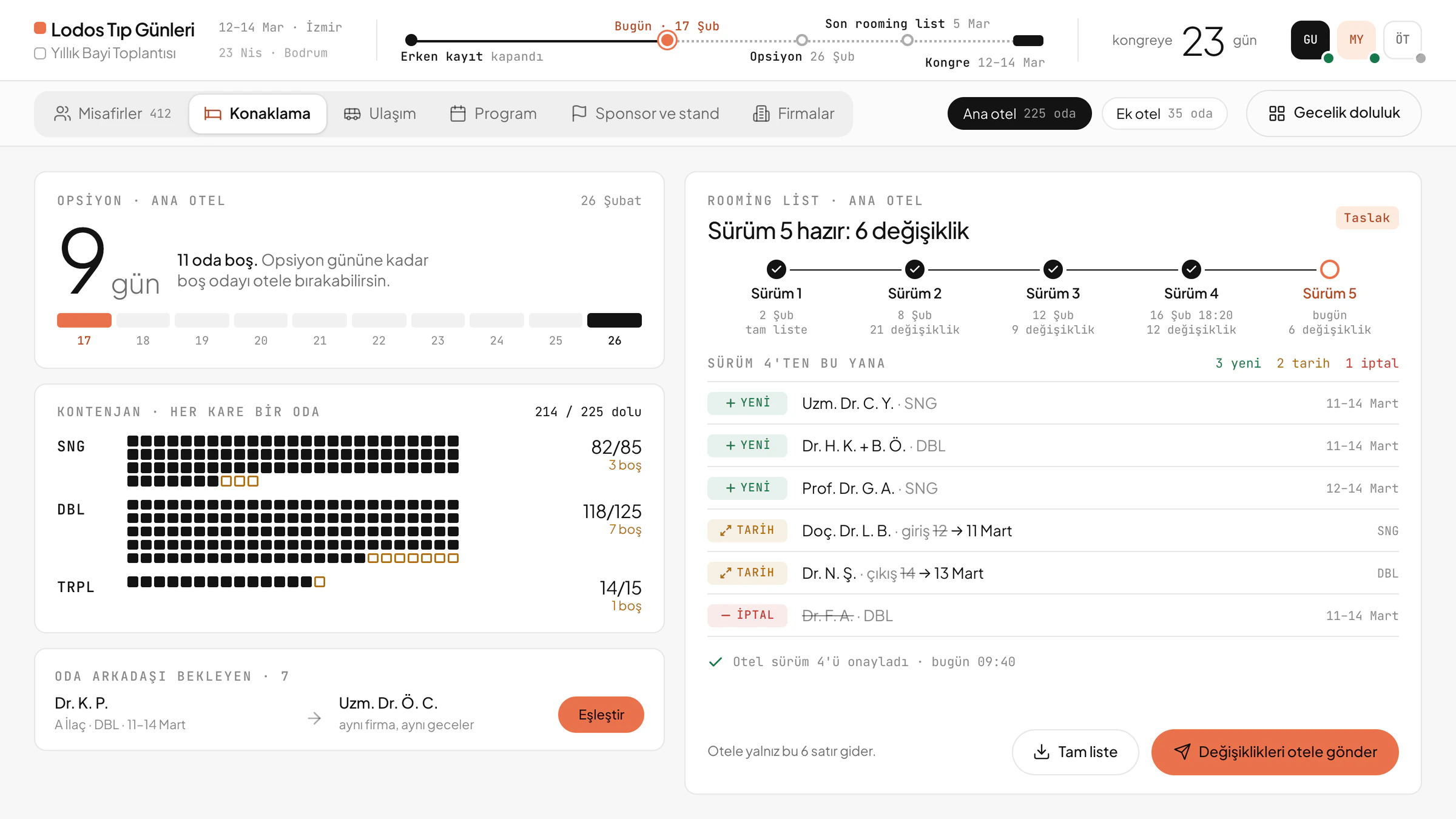Select the cancelled Dr. F. A. İPTAL row
The image size is (1456, 819).
tap(1053, 615)
